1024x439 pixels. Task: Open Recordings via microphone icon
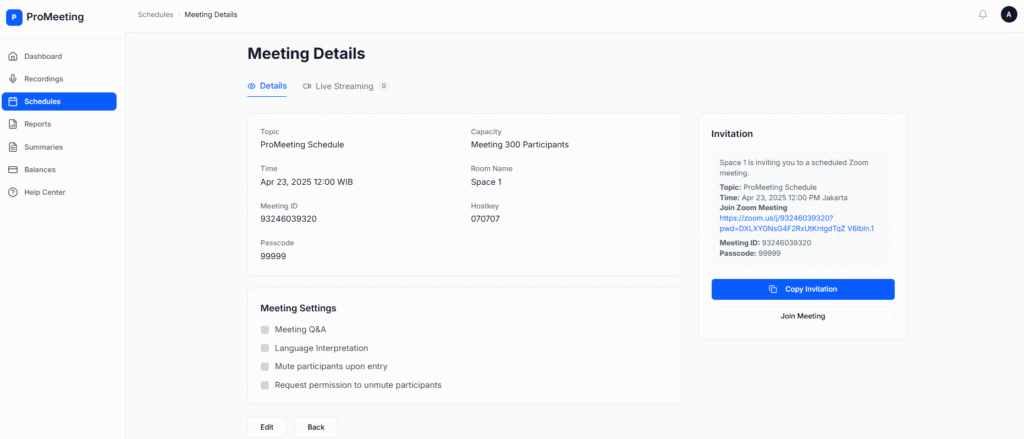(x=13, y=79)
